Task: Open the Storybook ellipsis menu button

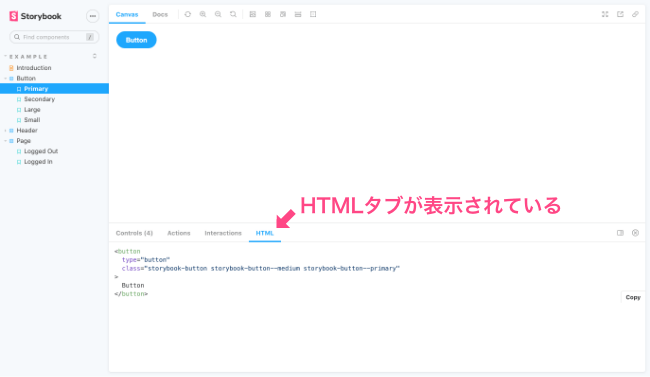Action: click(92, 16)
